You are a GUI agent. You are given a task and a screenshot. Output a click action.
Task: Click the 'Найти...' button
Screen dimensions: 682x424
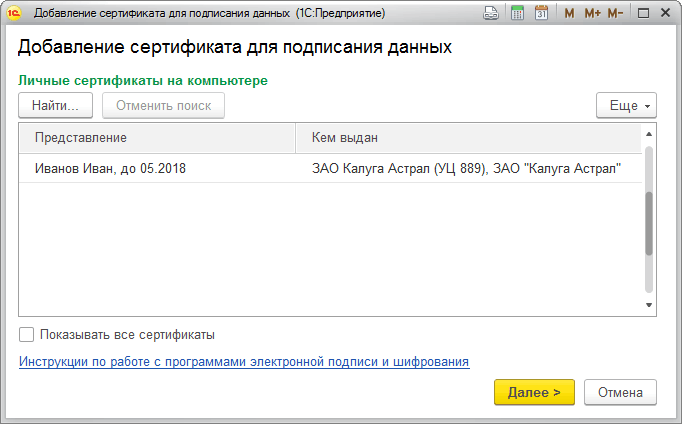[x=56, y=105]
